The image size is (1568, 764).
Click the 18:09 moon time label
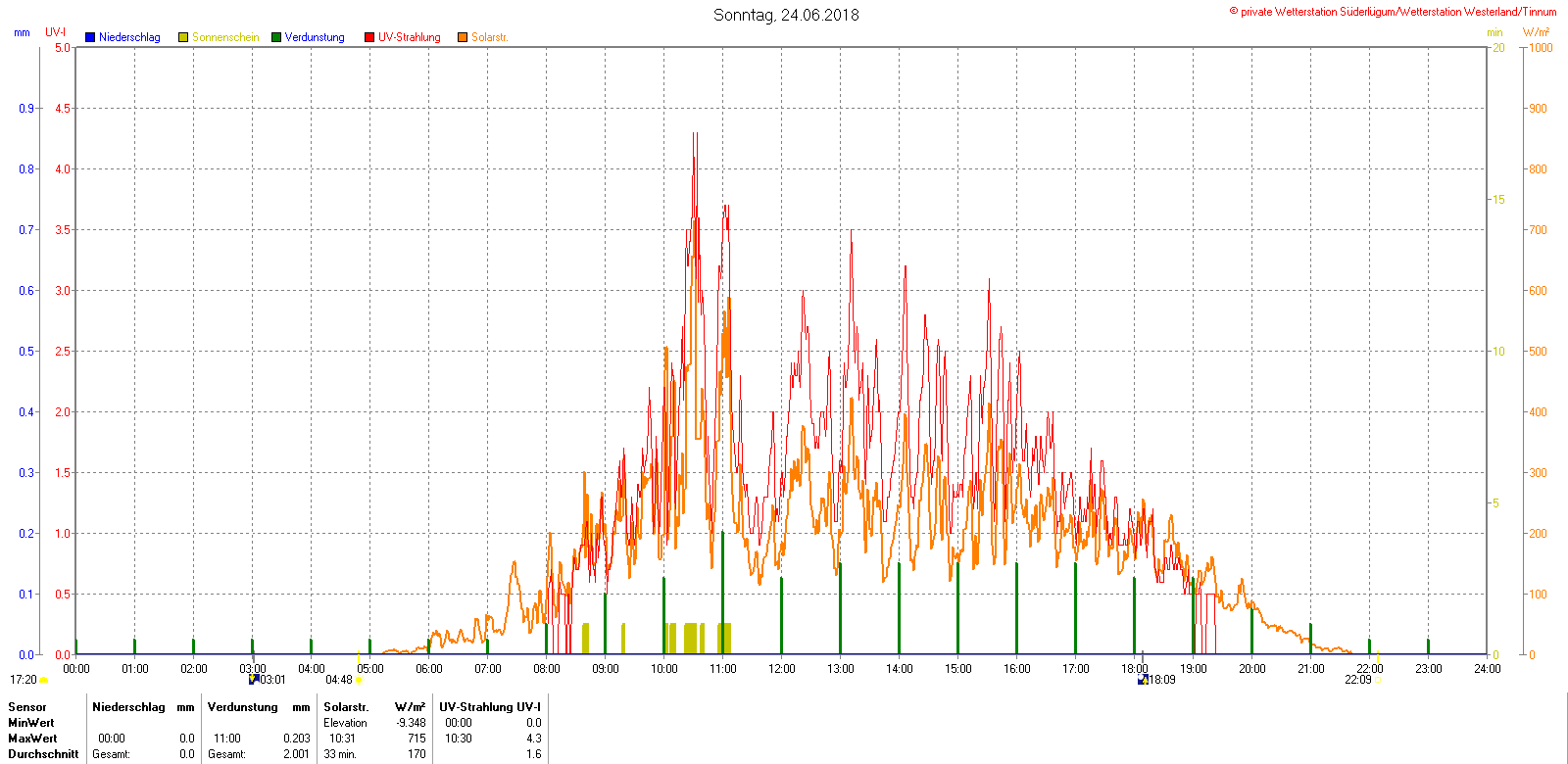(x=1162, y=680)
